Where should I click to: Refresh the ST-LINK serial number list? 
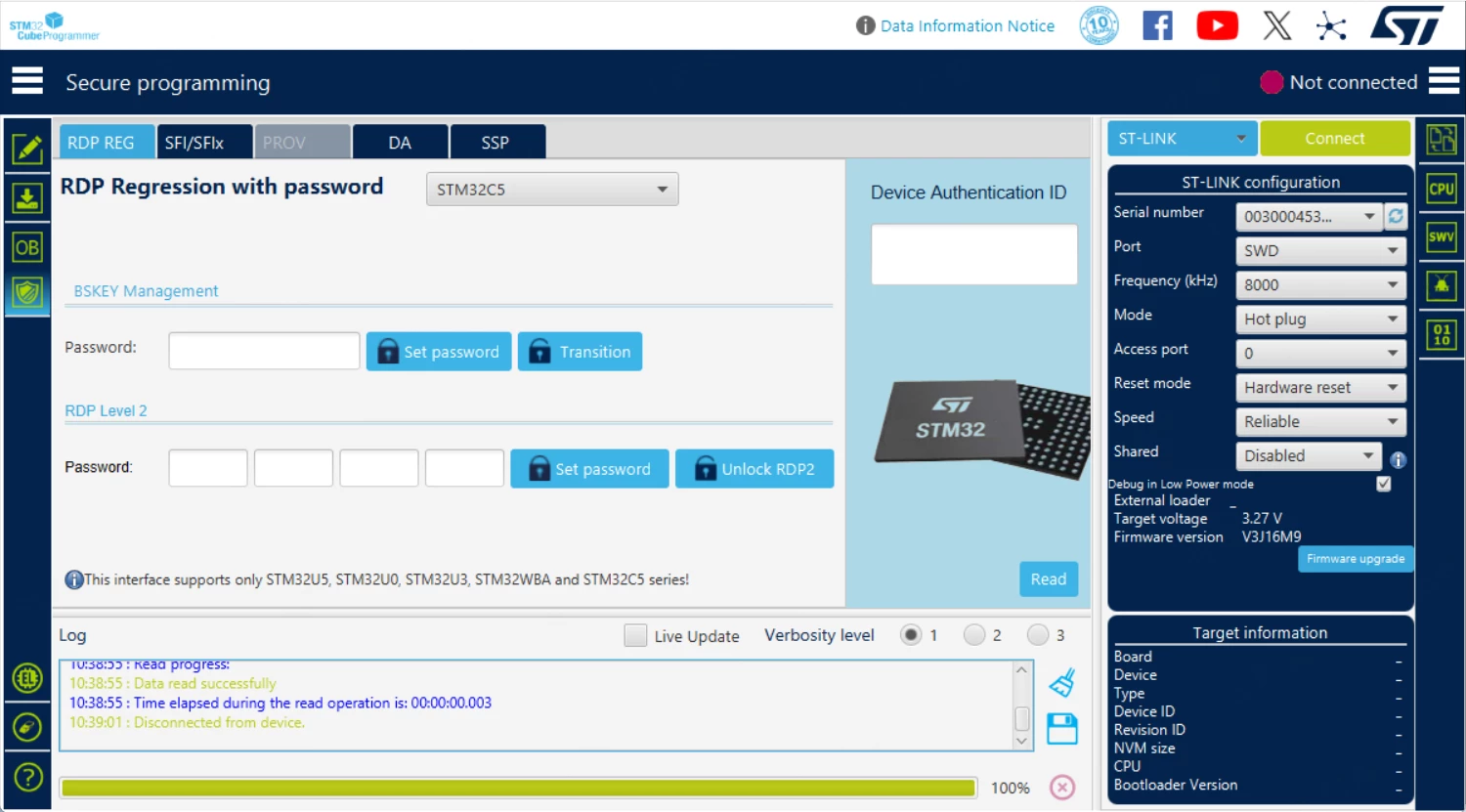pyautogui.click(x=1396, y=216)
